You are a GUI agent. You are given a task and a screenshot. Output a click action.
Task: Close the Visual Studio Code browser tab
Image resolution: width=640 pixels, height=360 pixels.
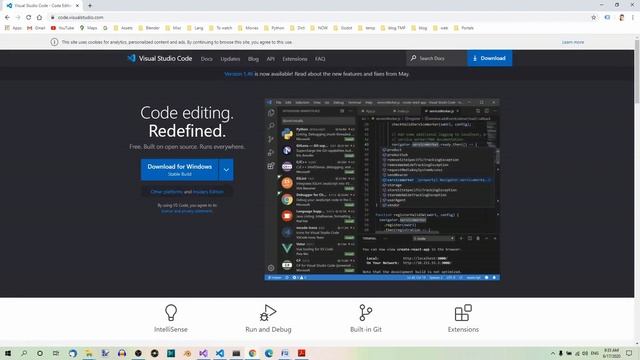tap(77, 6)
